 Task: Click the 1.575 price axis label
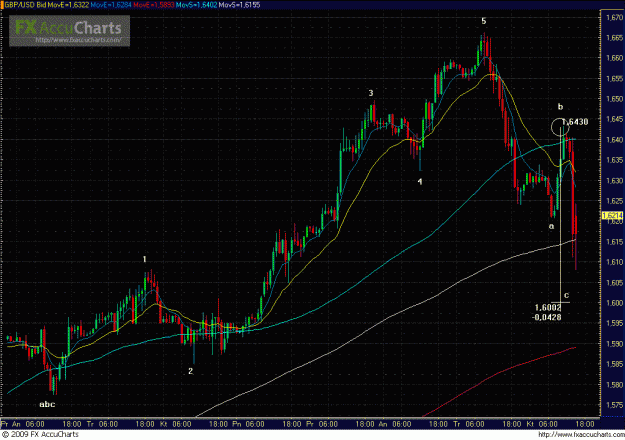coord(614,405)
